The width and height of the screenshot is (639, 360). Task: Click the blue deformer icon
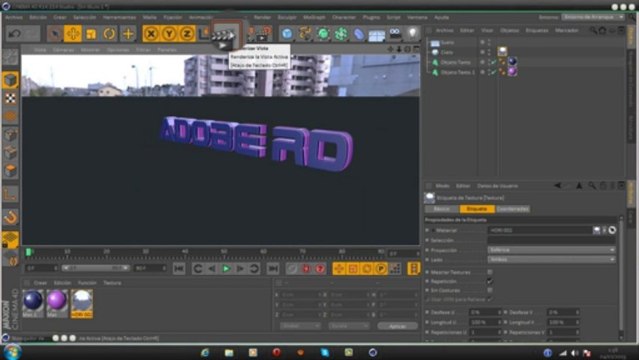pos(359,33)
